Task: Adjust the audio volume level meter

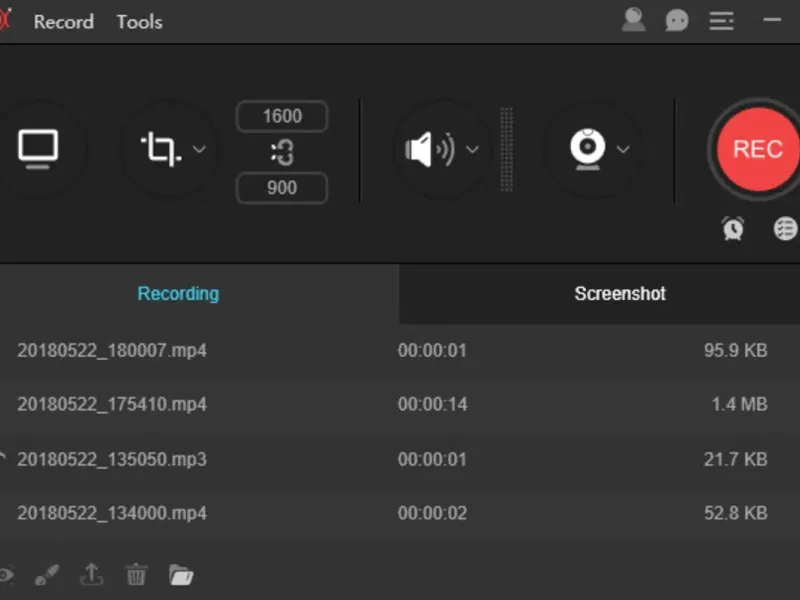Action: (506, 149)
